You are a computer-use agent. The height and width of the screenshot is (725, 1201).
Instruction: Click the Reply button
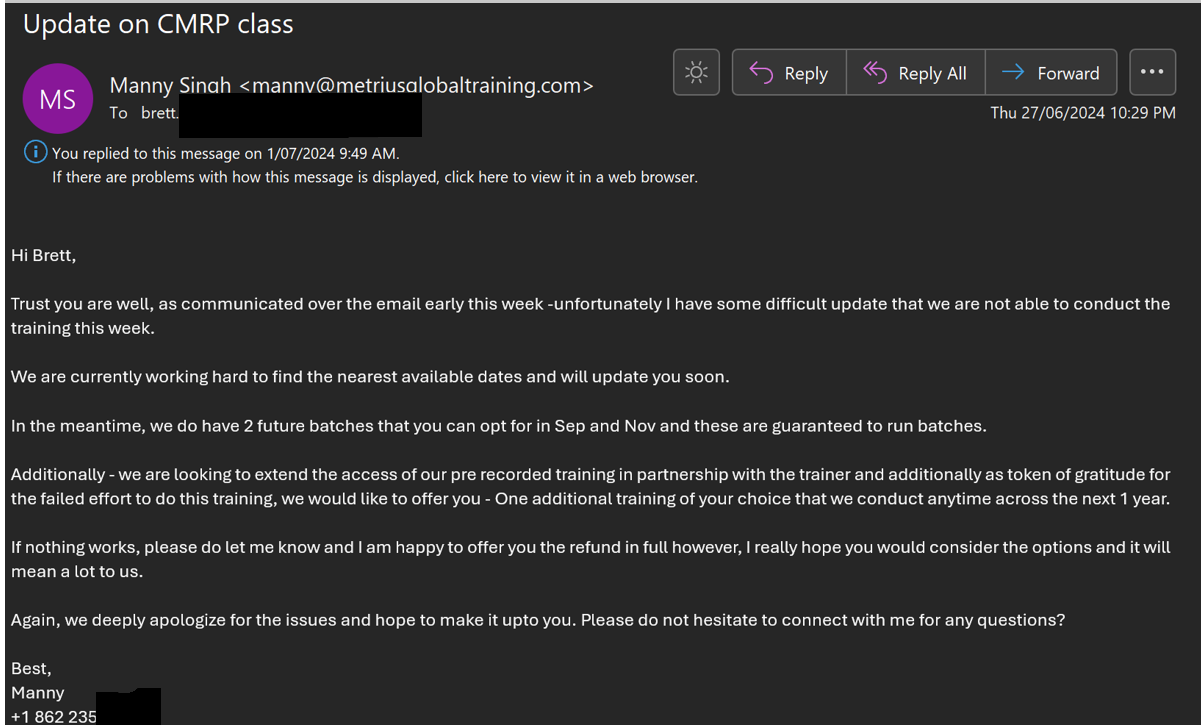tap(789, 73)
